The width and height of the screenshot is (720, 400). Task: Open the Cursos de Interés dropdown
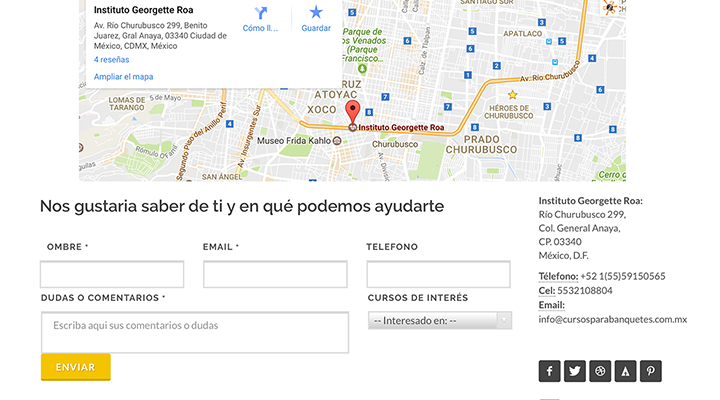pyautogui.click(x=440, y=321)
